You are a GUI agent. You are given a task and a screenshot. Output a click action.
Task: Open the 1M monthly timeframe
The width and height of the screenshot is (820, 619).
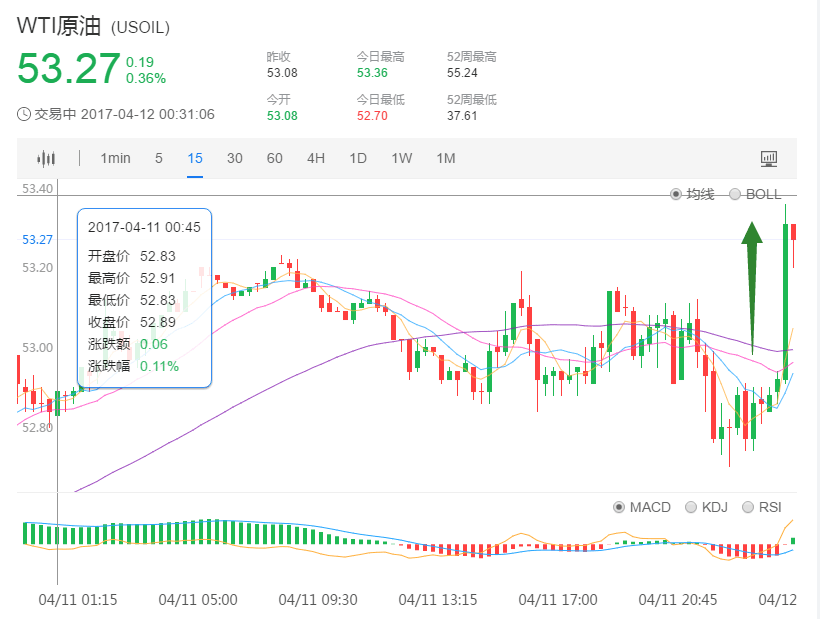tap(446, 158)
